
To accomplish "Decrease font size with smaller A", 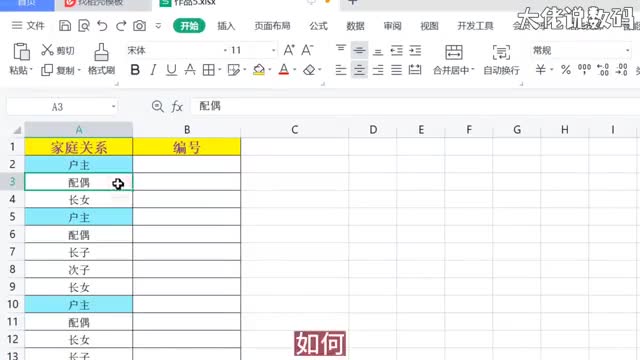I will click(x=307, y=50).
